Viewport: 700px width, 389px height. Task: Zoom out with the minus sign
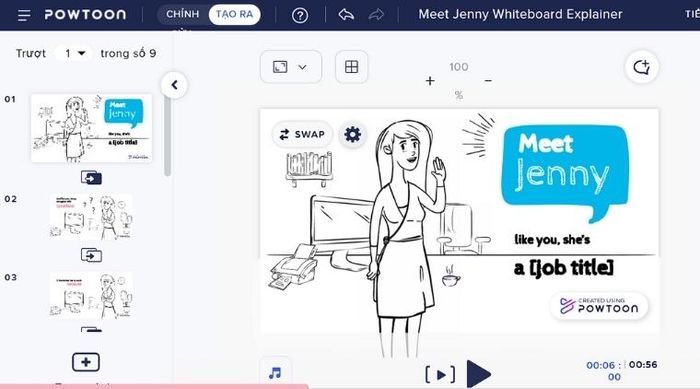click(x=488, y=81)
